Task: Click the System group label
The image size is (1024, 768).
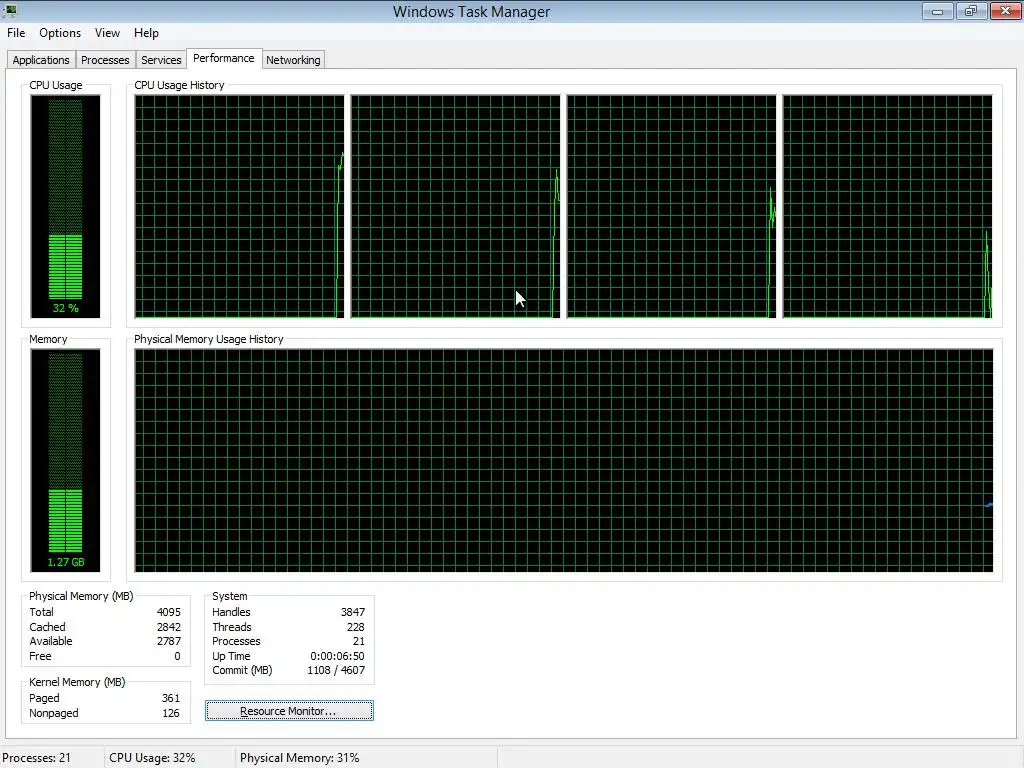Action: tap(230, 596)
